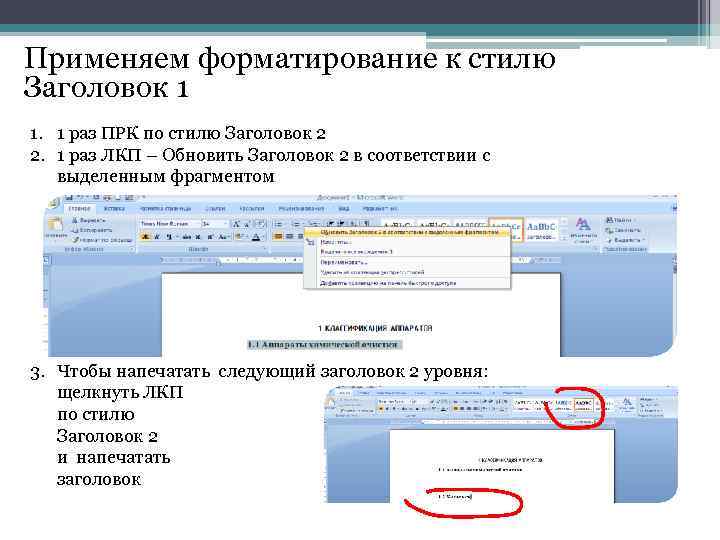
Task: Open Рецензирование tab in upper Word window
Action: 301,208
